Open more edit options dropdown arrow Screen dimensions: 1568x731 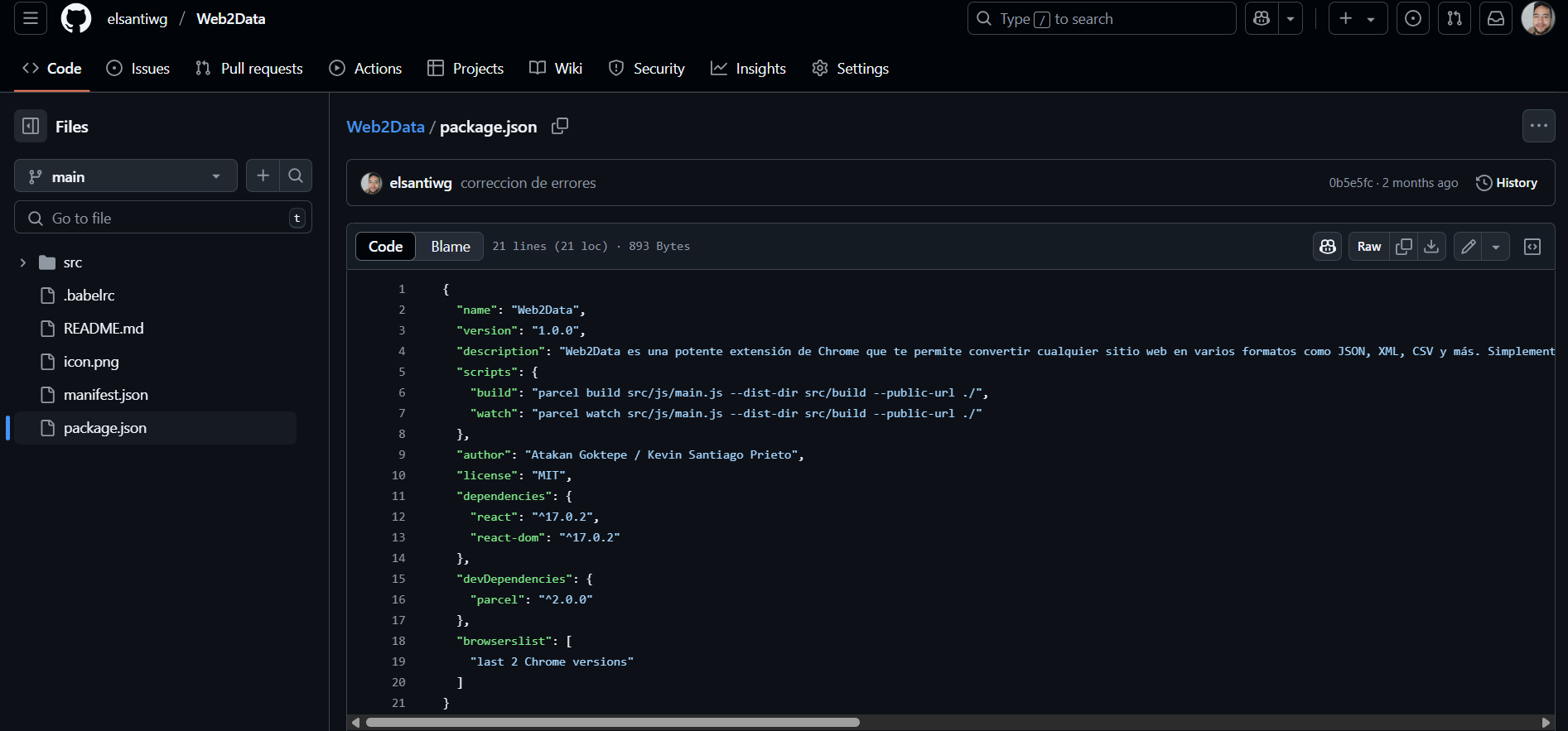pos(1496,247)
